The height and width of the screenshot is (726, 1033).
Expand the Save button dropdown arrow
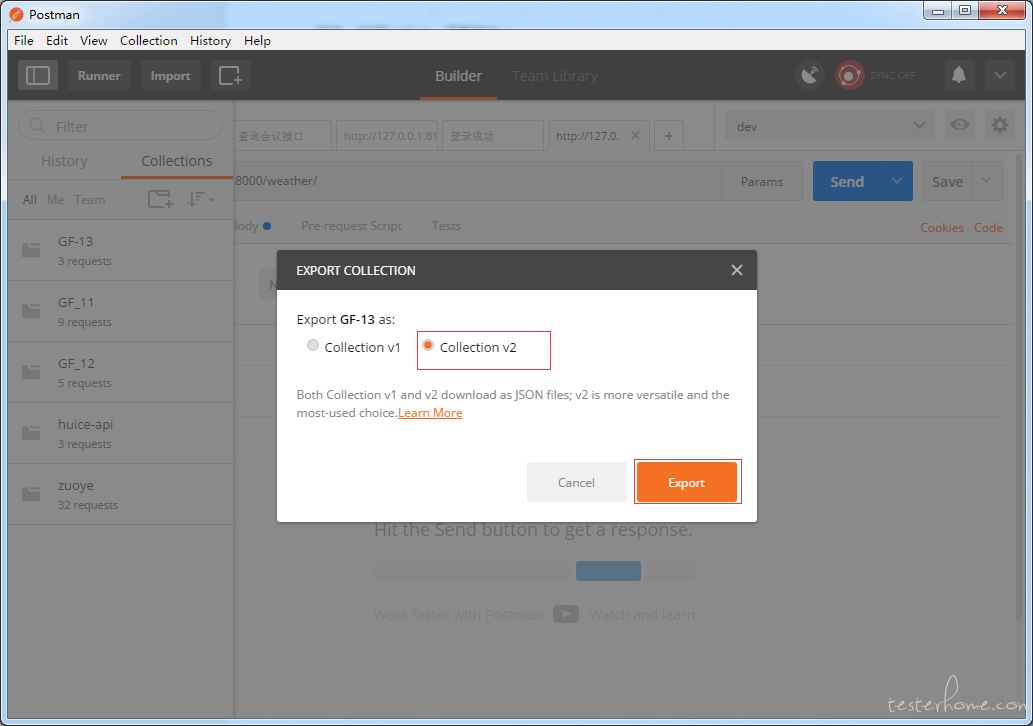(x=987, y=181)
